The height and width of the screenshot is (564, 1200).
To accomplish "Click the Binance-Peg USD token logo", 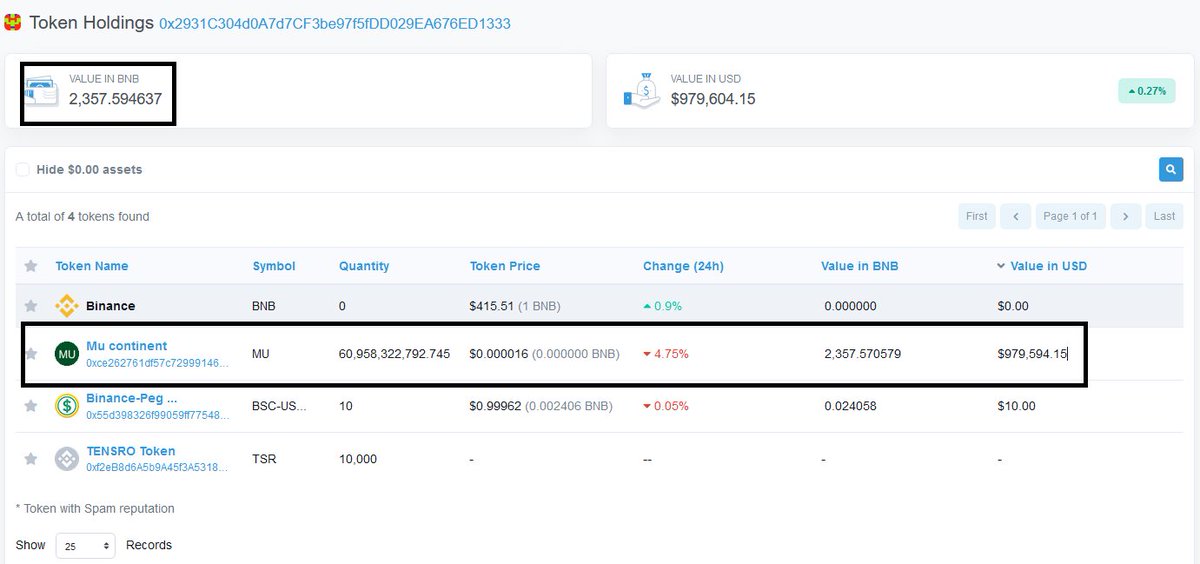I will click(67, 406).
